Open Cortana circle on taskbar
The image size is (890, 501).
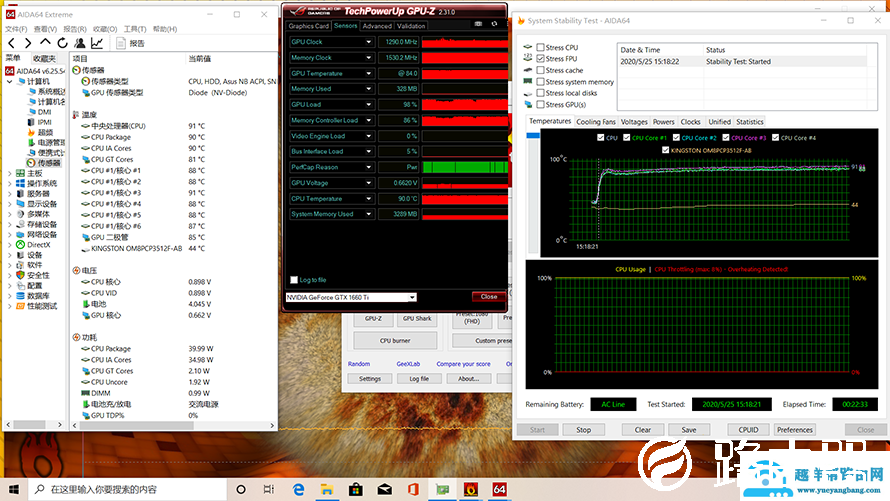coord(241,489)
